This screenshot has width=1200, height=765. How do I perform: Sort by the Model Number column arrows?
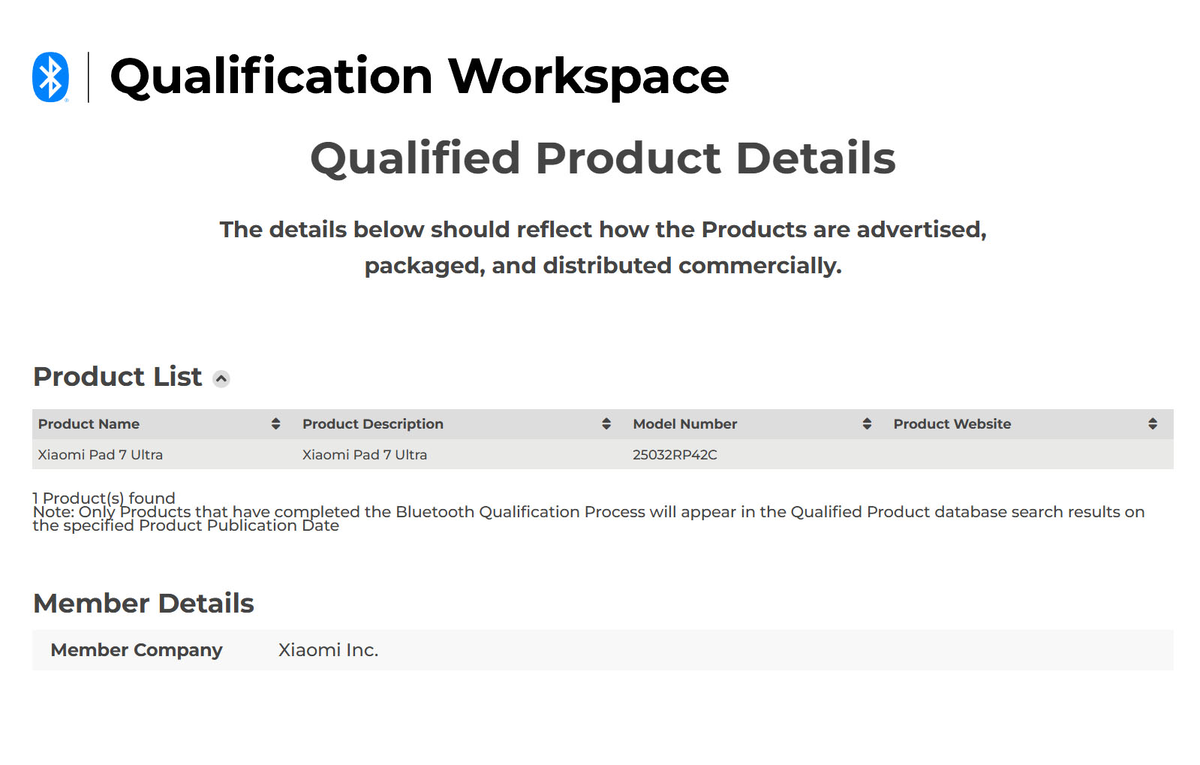(x=867, y=424)
